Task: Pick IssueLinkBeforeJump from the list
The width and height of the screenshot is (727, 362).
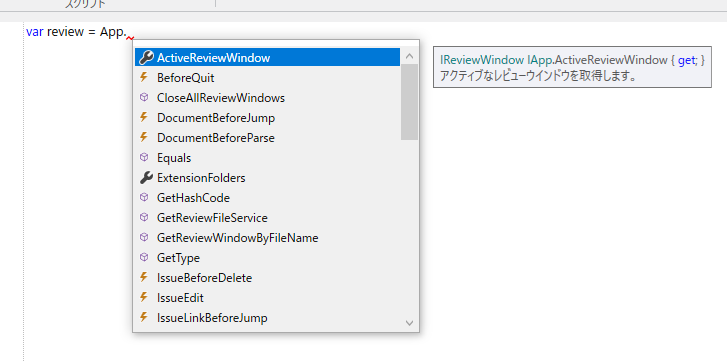Action: coord(268,318)
